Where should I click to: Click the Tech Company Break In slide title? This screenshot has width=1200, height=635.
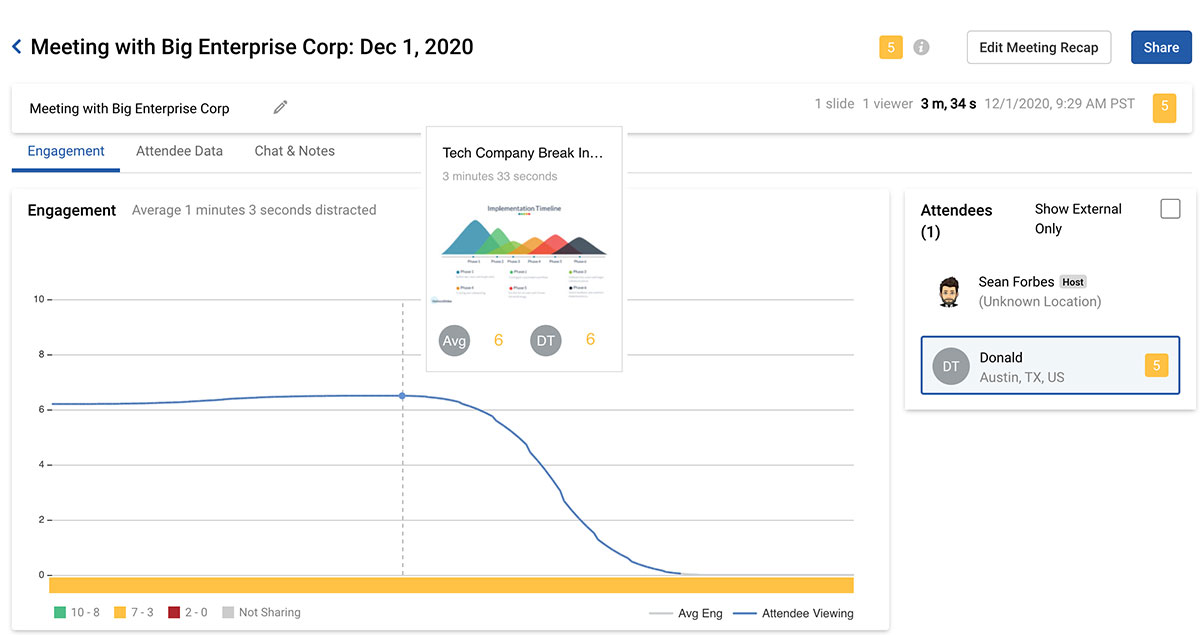pyautogui.click(x=523, y=153)
